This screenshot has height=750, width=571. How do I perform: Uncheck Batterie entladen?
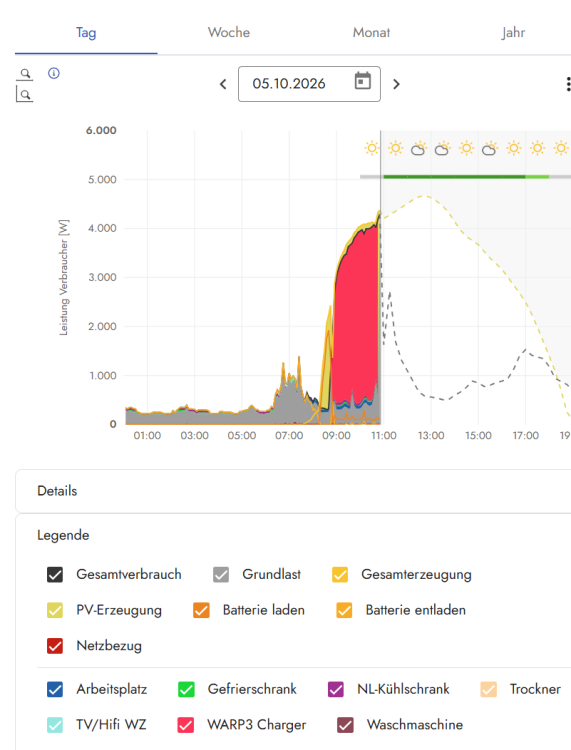[x=344, y=610]
